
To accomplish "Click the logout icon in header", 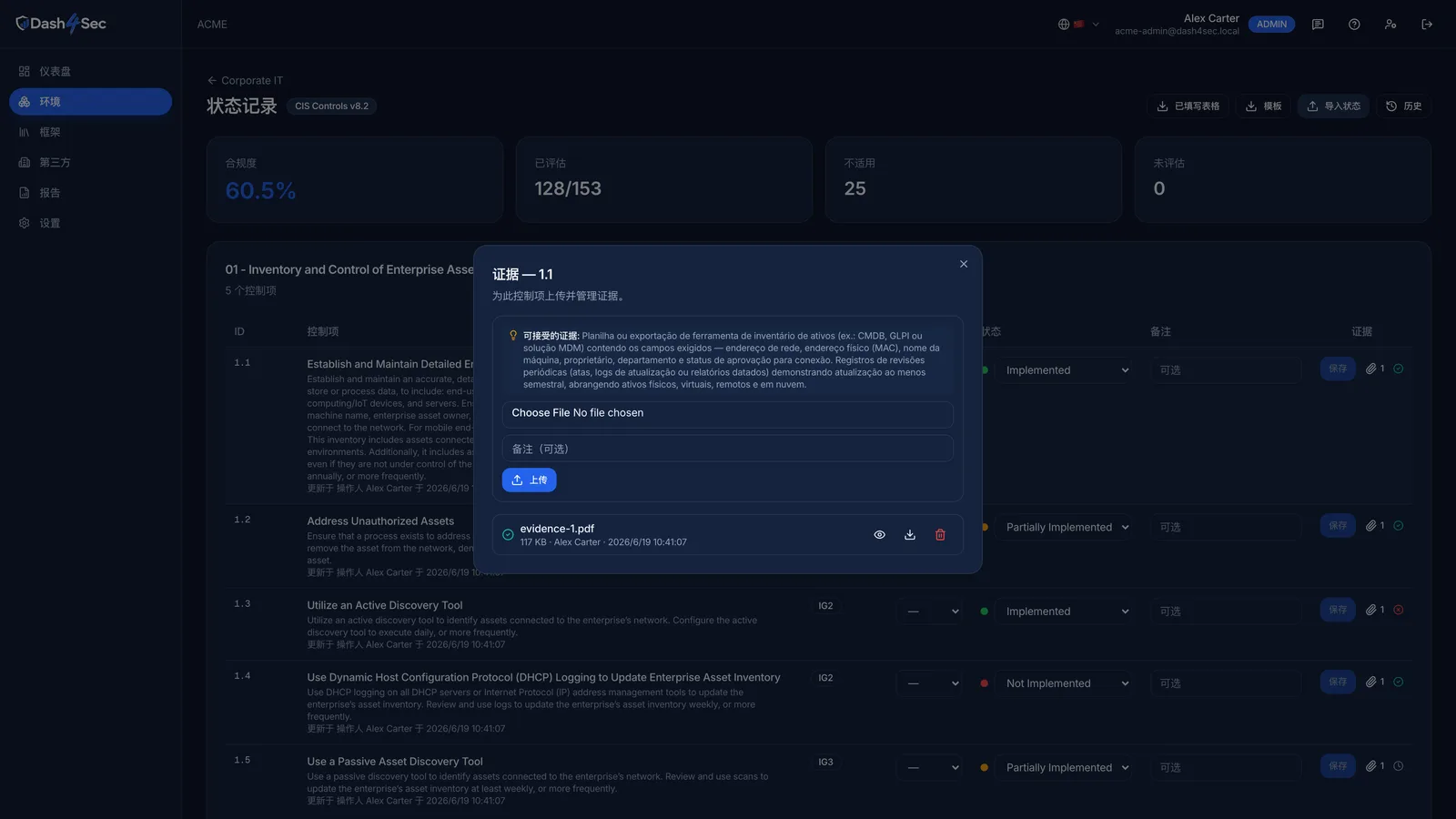I will 1427,25.
